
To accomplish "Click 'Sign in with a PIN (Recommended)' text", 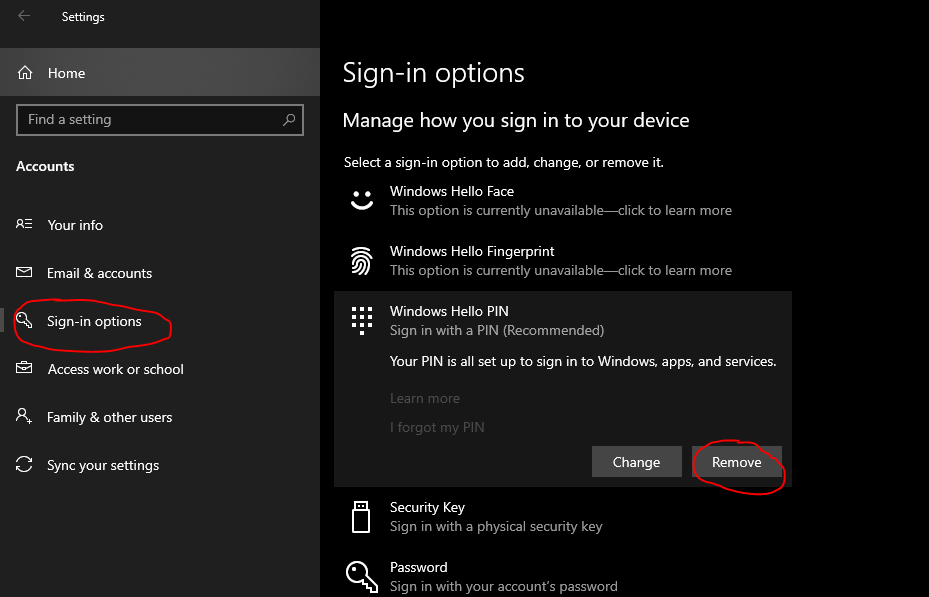I will point(497,330).
